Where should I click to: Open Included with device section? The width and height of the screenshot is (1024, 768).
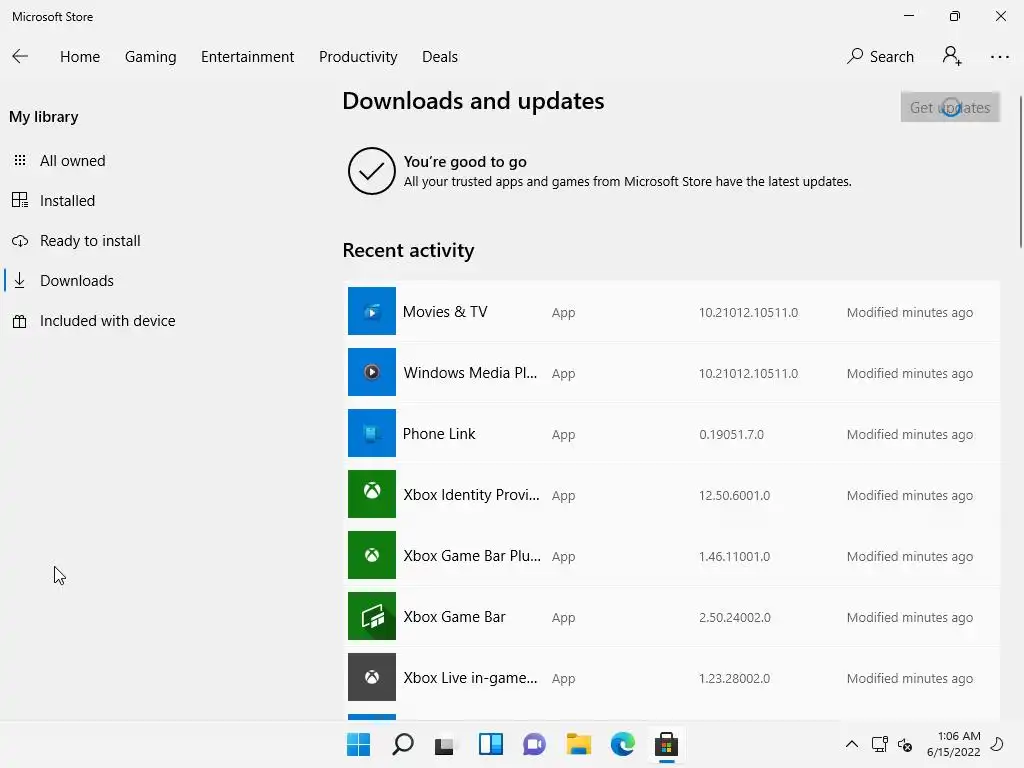coord(108,321)
